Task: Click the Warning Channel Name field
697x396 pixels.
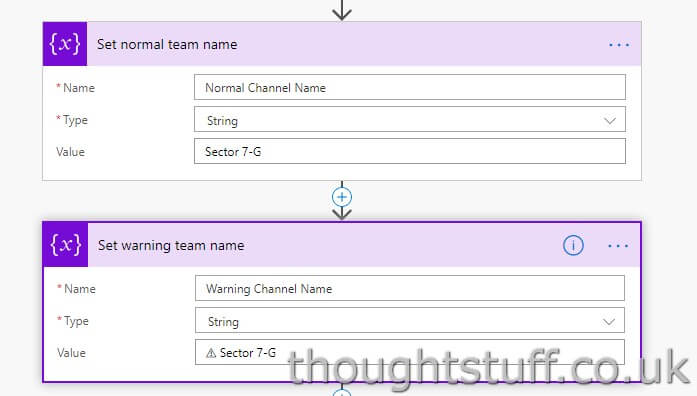Action: point(410,288)
